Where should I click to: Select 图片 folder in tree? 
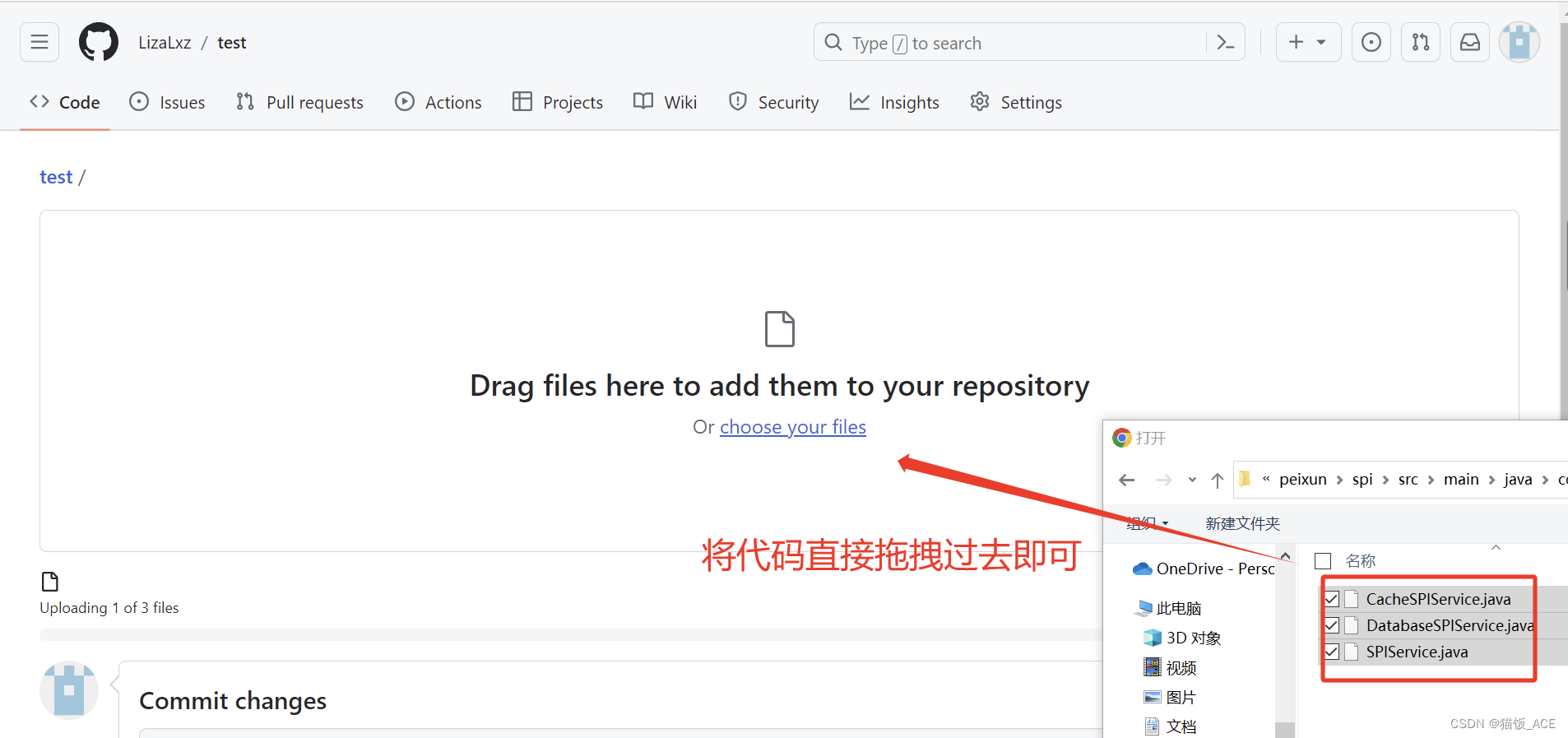point(1171,697)
